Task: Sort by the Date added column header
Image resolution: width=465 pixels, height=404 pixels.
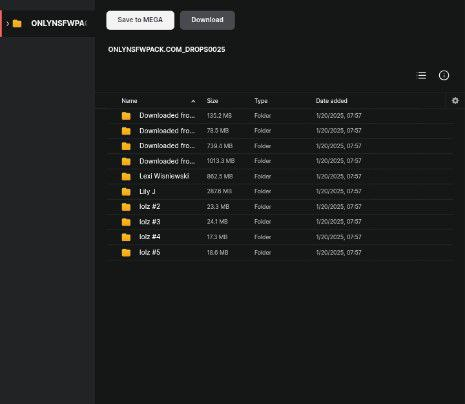Action: [x=331, y=101]
